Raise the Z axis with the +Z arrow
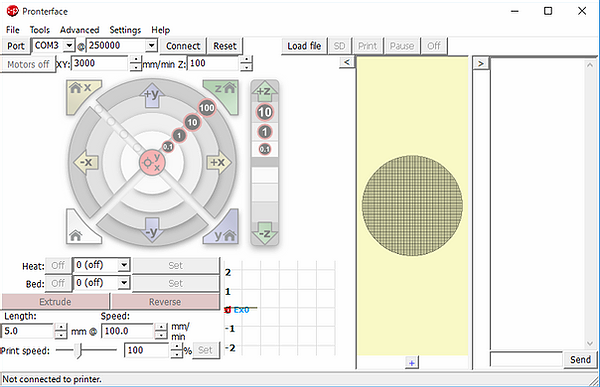 [x=264, y=90]
